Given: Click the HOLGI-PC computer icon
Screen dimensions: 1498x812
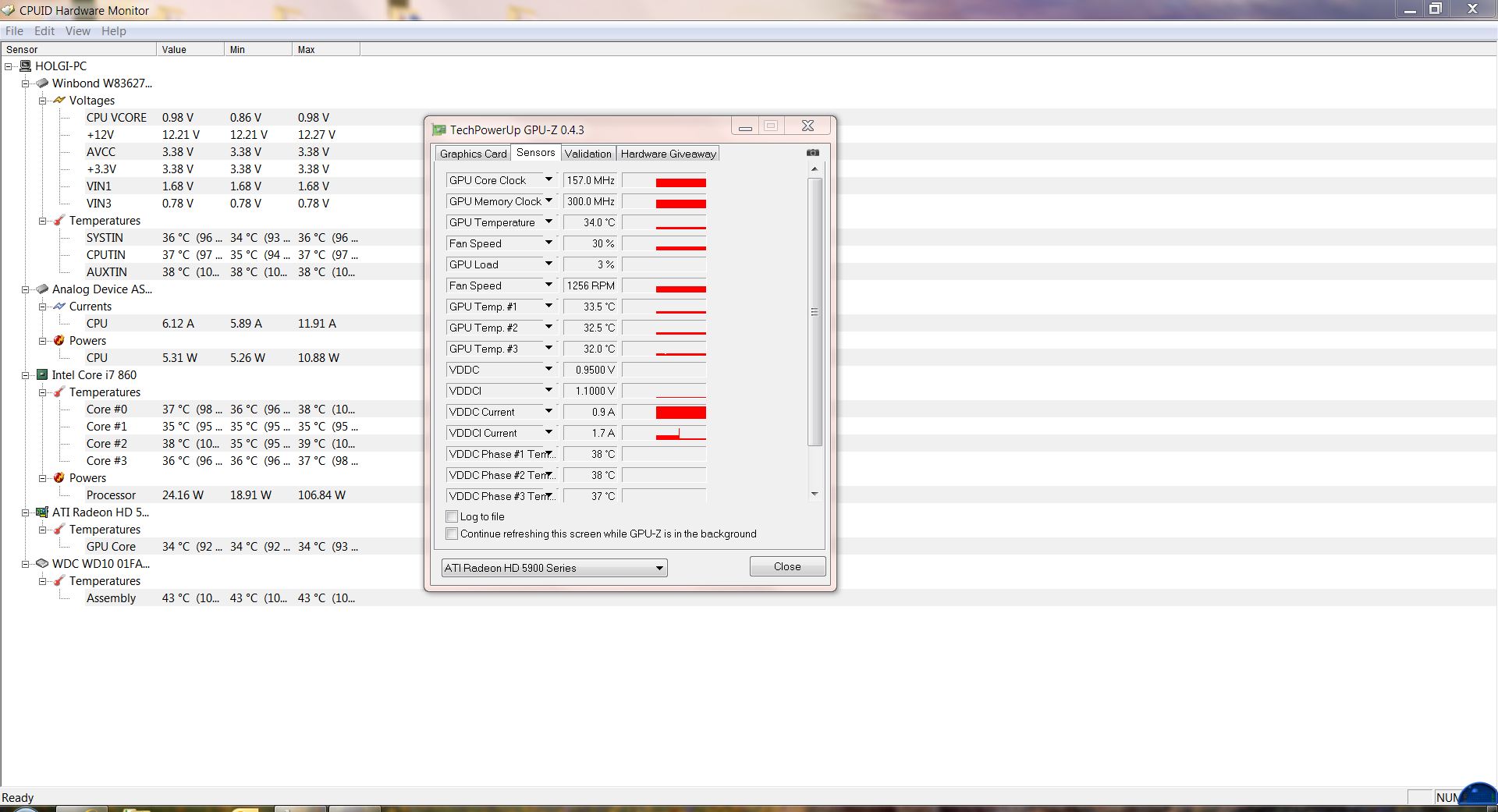Looking at the screenshot, I should click(x=26, y=66).
